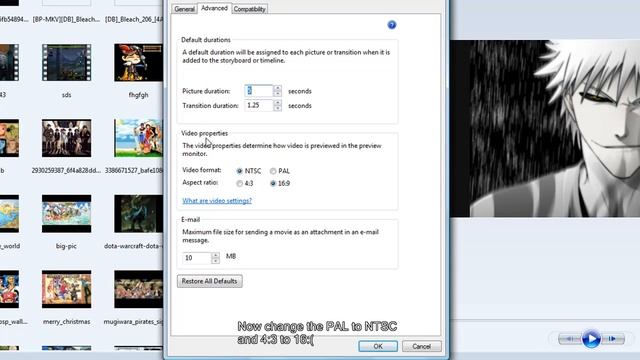Screen dimensions: 640x360
Task: Click the [BP-MKV][DB]_Bleach file name
Action: click(x=66, y=19)
